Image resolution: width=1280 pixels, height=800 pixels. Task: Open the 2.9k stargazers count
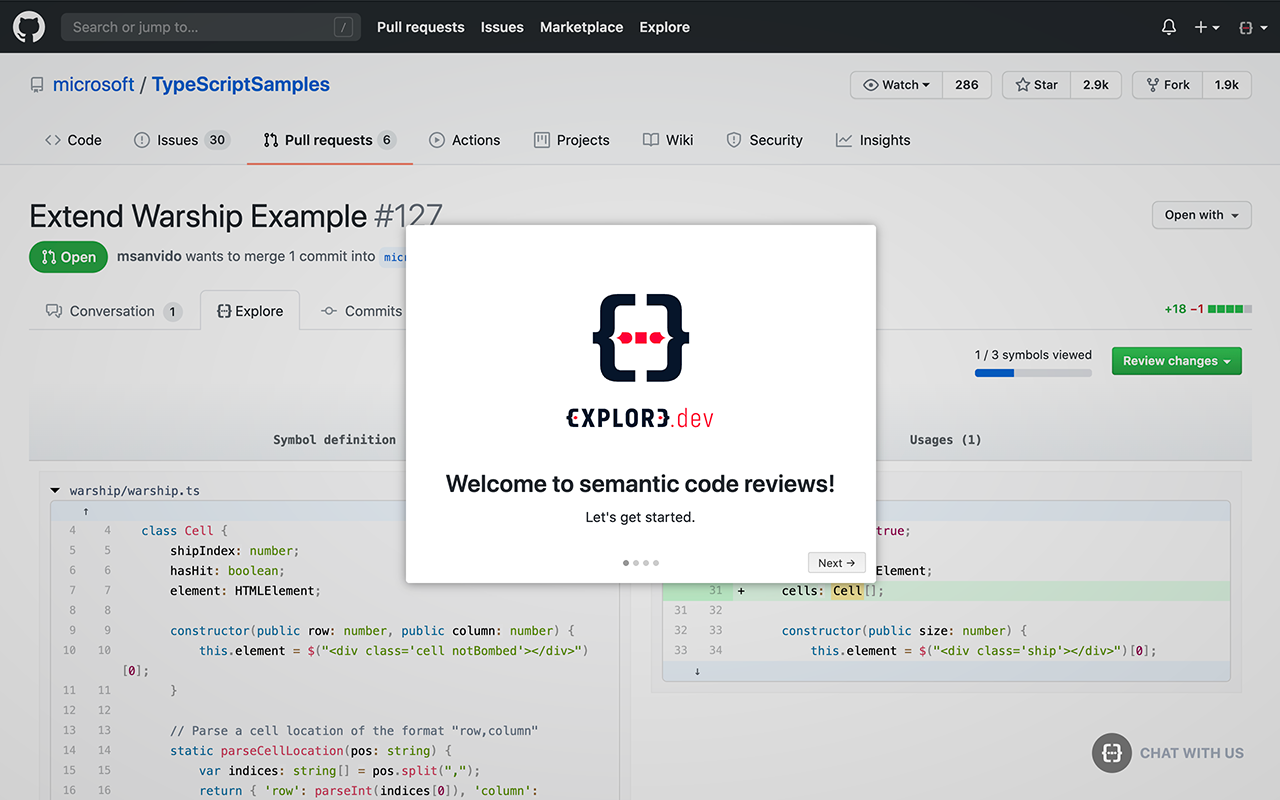click(x=1096, y=85)
